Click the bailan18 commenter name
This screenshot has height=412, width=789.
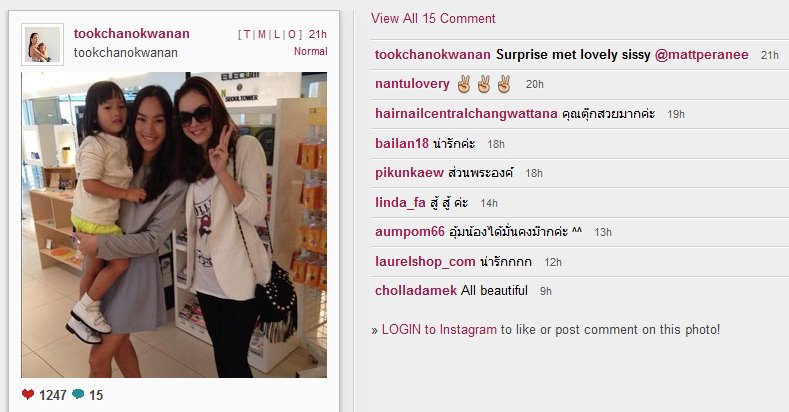click(x=402, y=143)
